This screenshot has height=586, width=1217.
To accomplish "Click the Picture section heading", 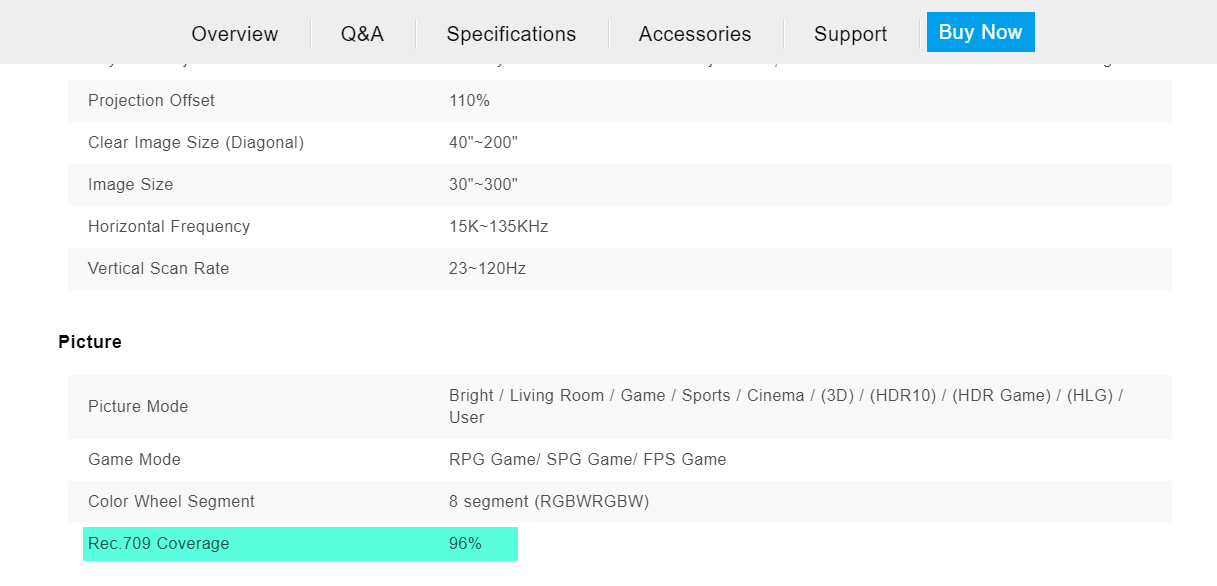I will (90, 342).
